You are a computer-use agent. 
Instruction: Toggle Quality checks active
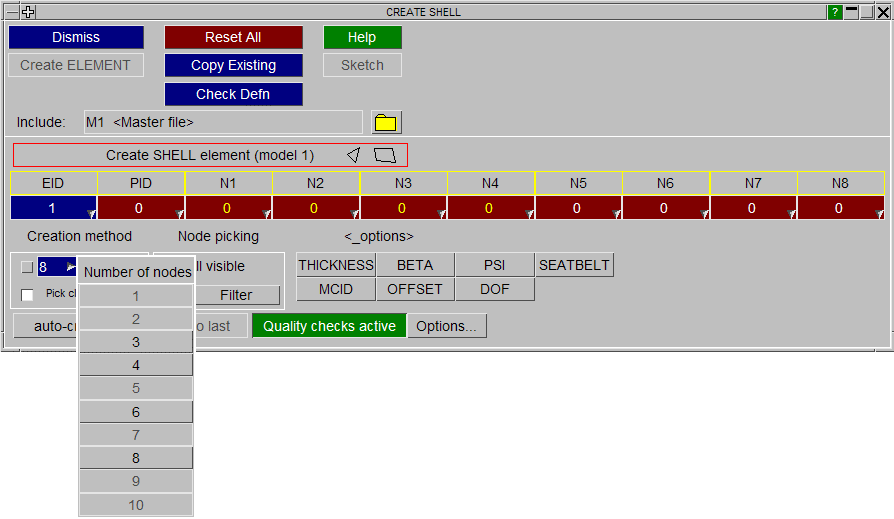coord(329,326)
